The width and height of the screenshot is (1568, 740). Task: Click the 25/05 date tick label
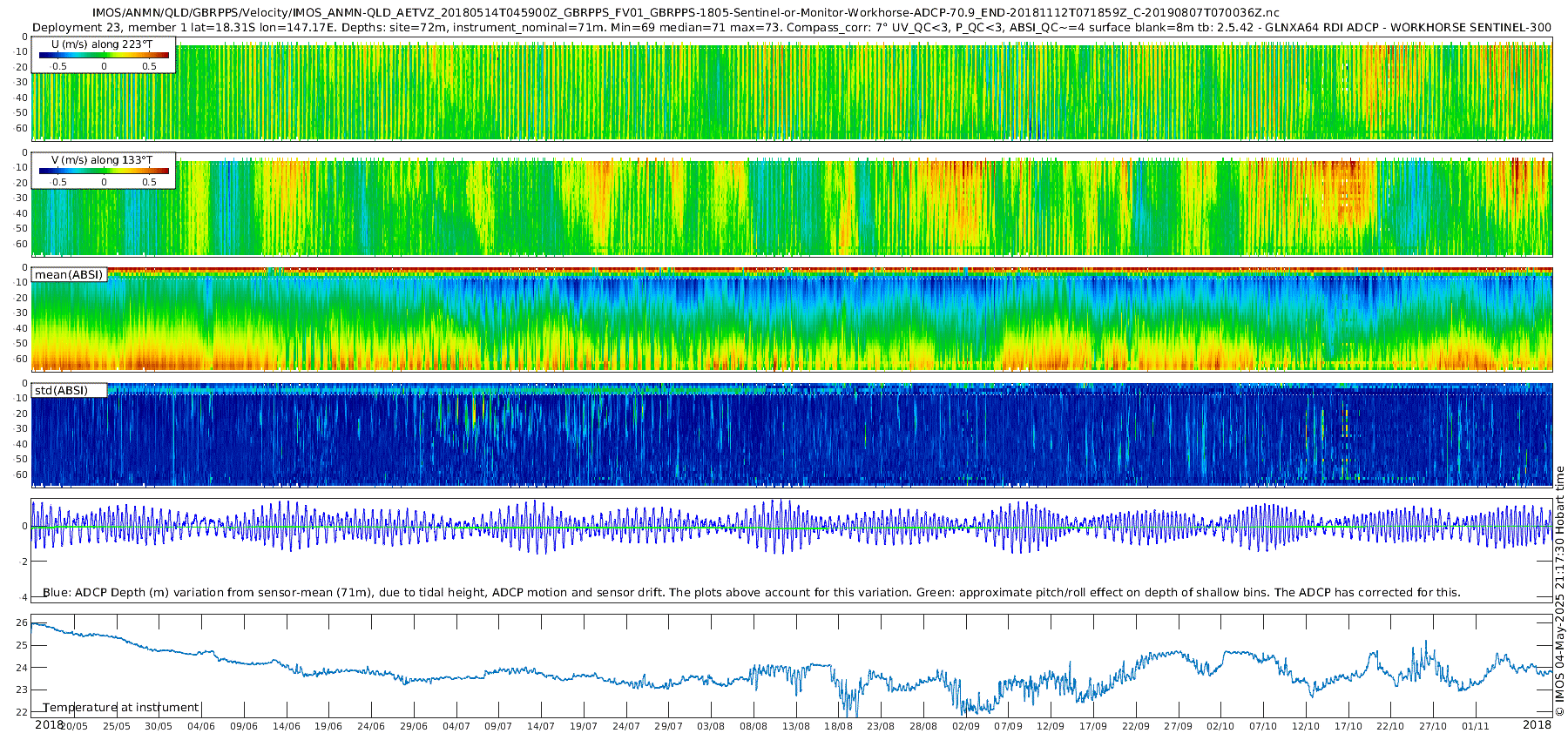pyautogui.click(x=116, y=726)
